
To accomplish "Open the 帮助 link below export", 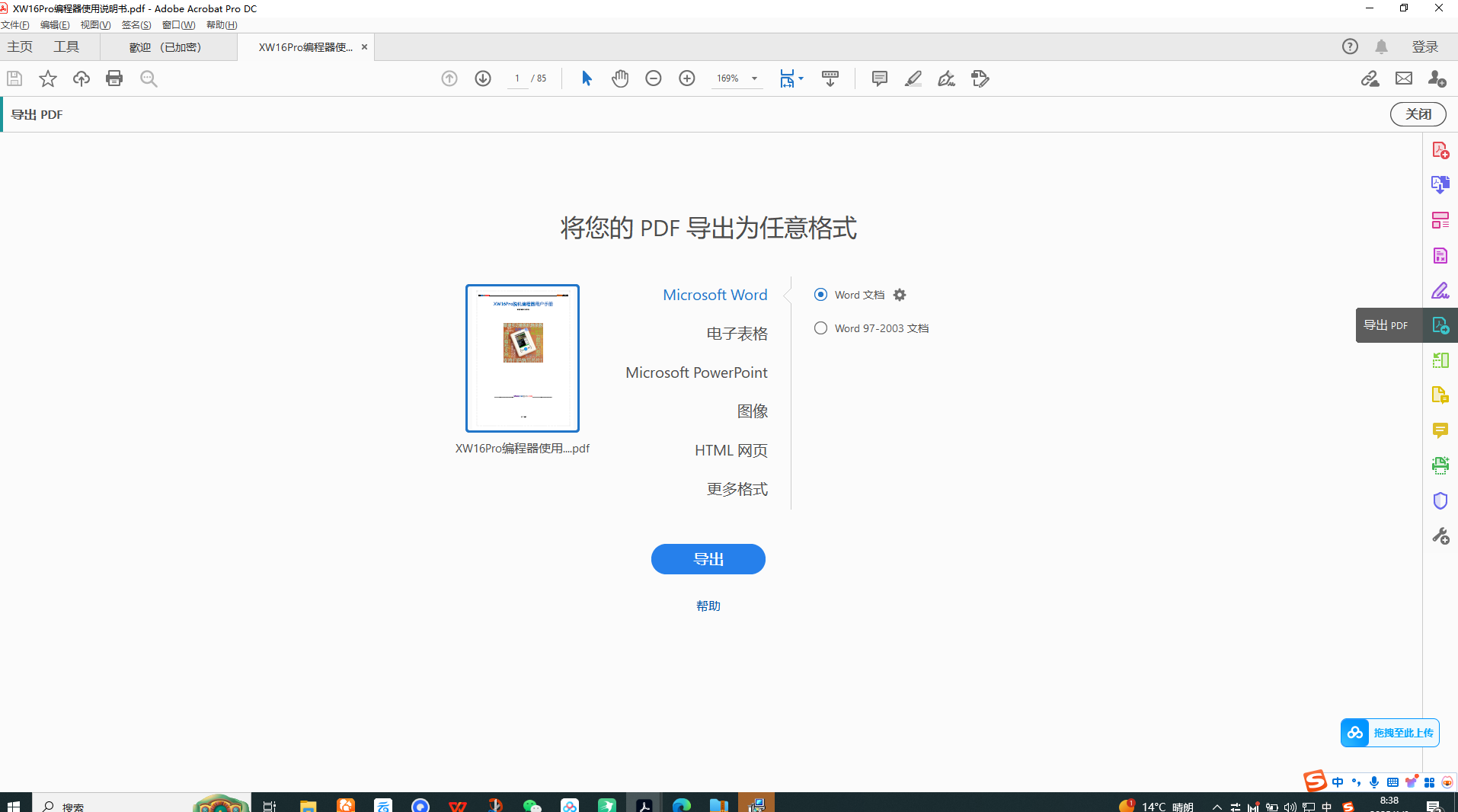I will tap(708, 606).
